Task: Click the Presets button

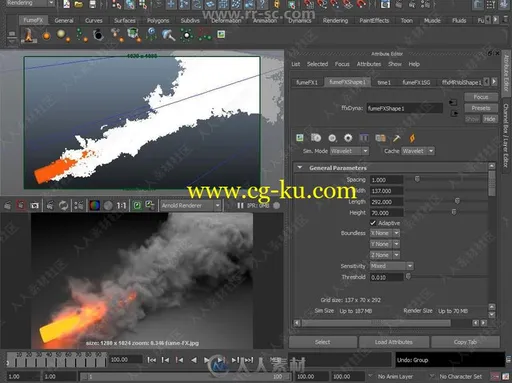Action: click(481, 108)
